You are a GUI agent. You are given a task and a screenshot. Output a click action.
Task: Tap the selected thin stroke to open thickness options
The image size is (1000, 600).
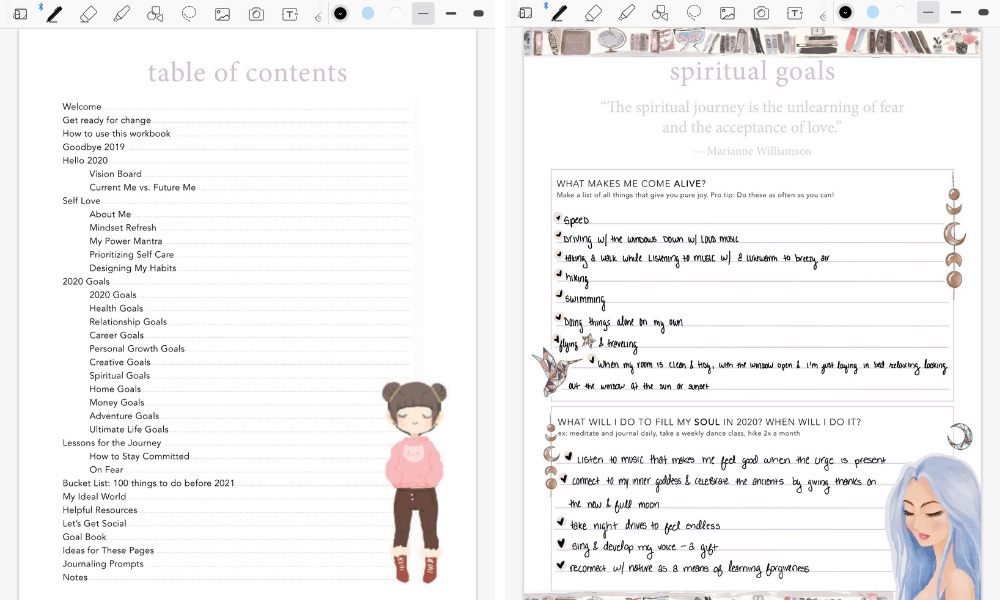click(x=424, y=14)
